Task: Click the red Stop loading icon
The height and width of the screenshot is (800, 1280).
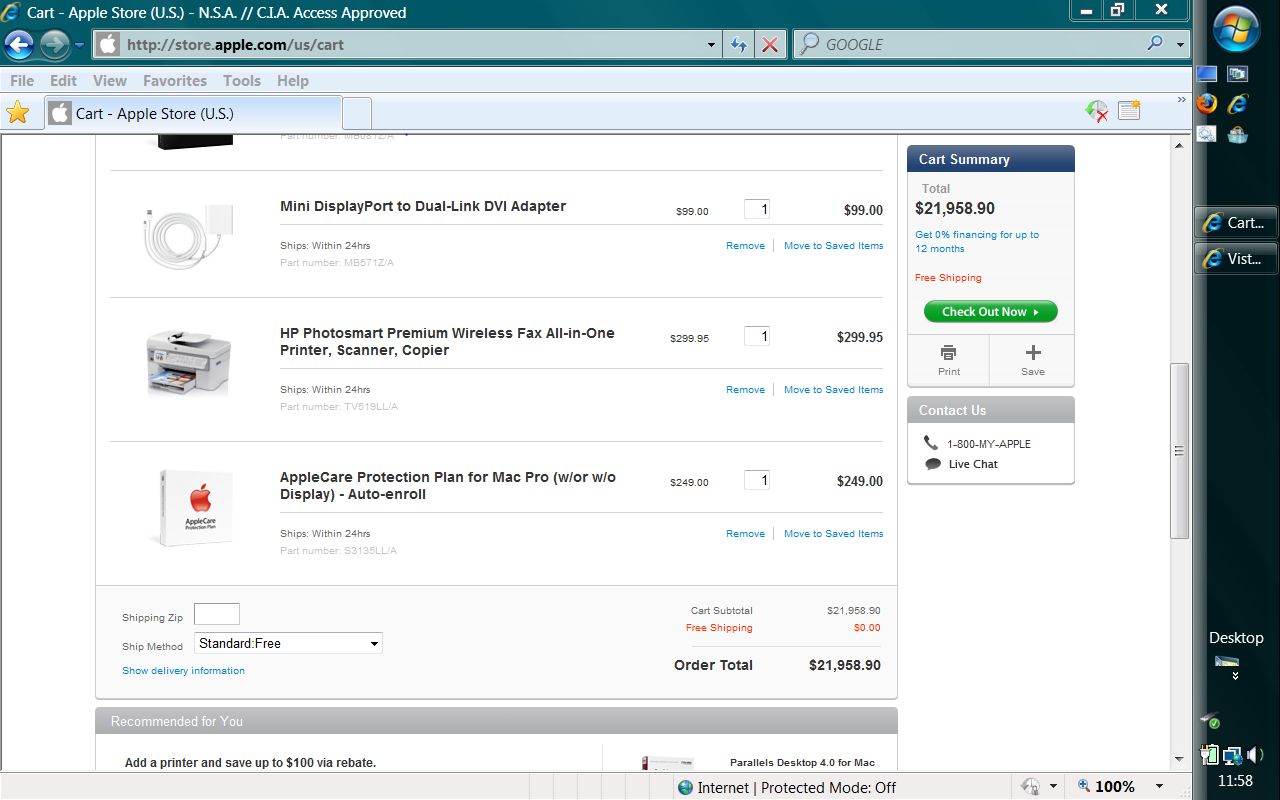Action: [x=770, y=44]
